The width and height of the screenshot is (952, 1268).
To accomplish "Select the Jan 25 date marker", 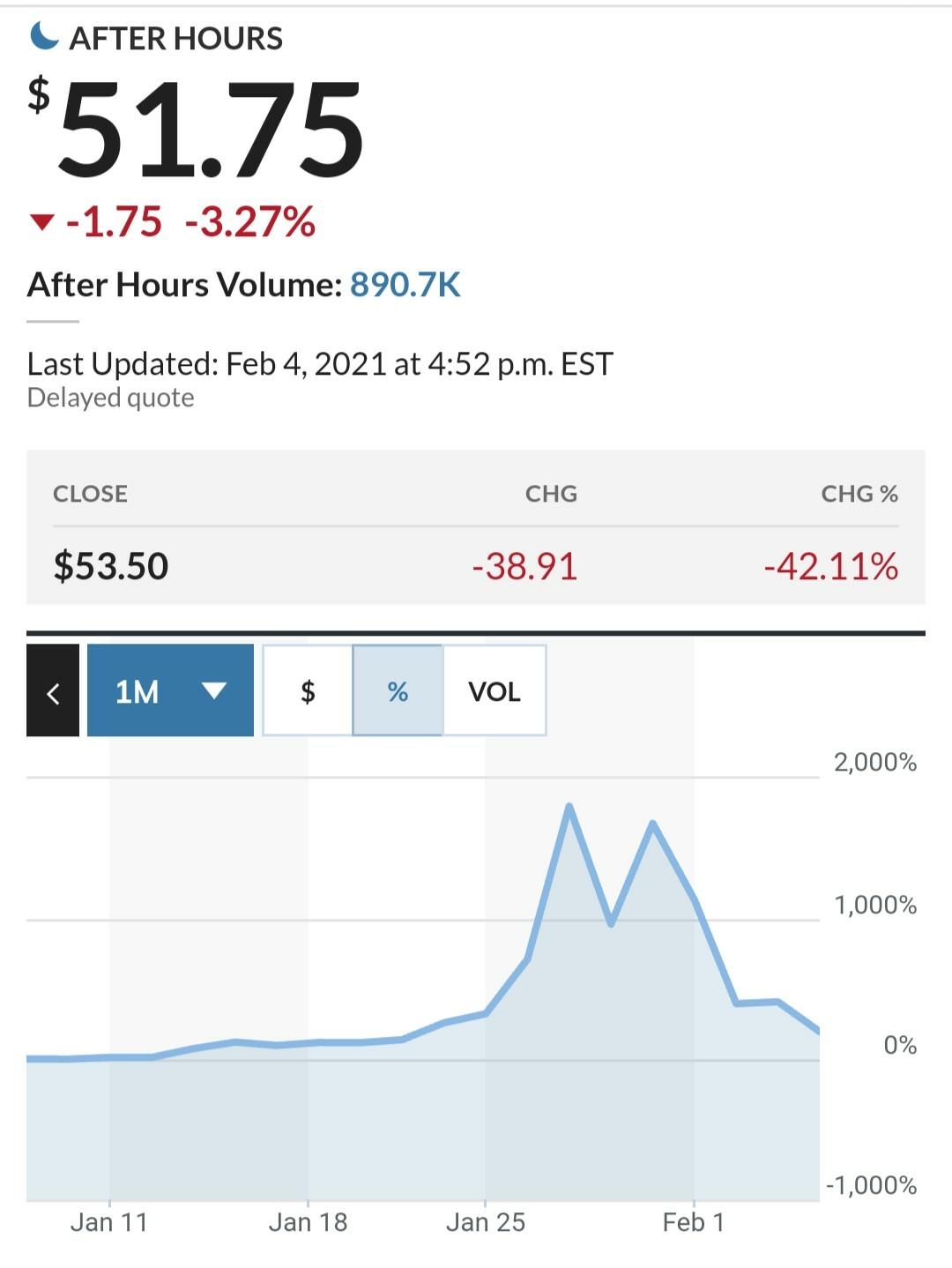I will (x=486, y=1222).
